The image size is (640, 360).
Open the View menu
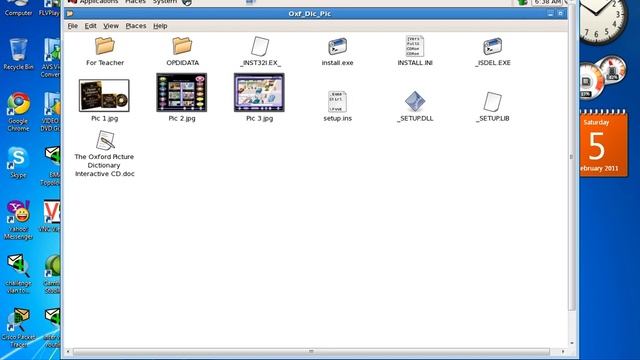[111, 26]
